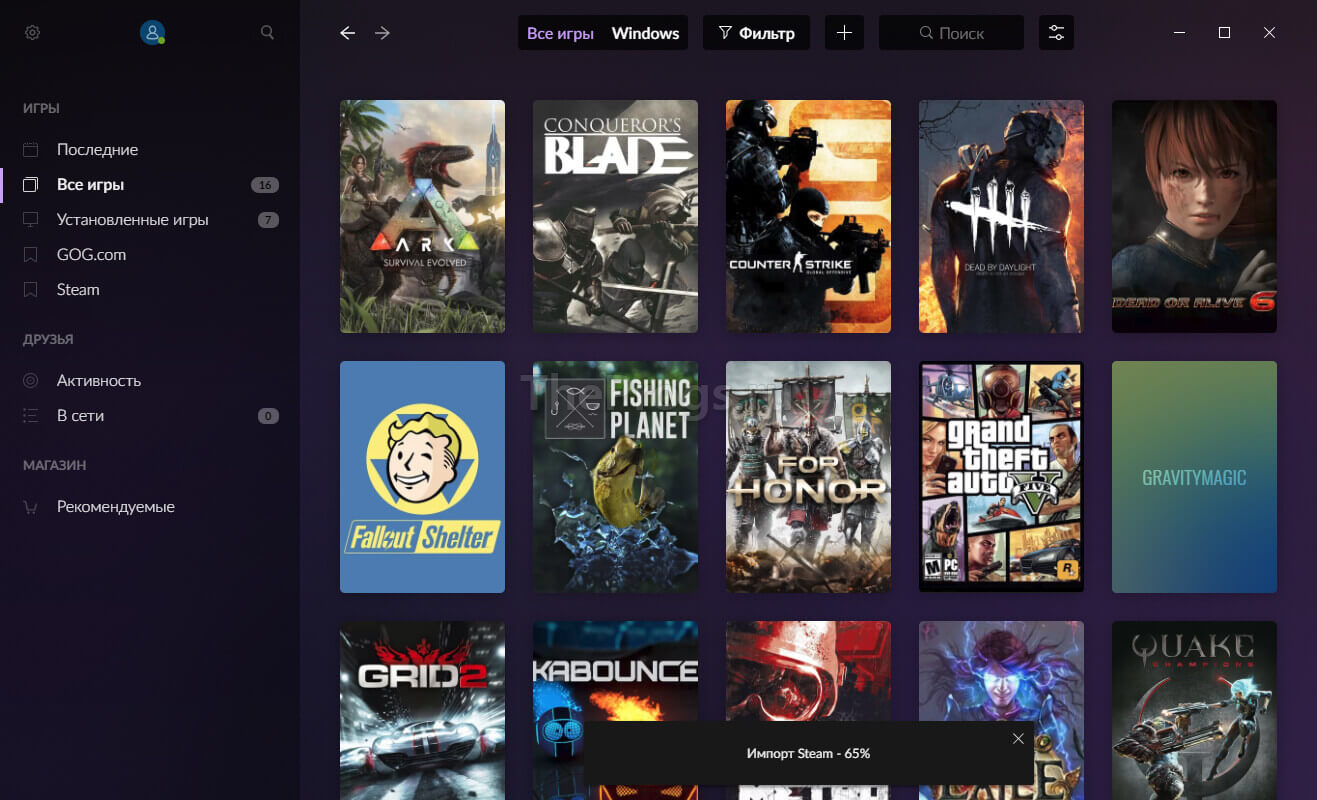Click the 7 installed count badge

[x=268, y=220]
